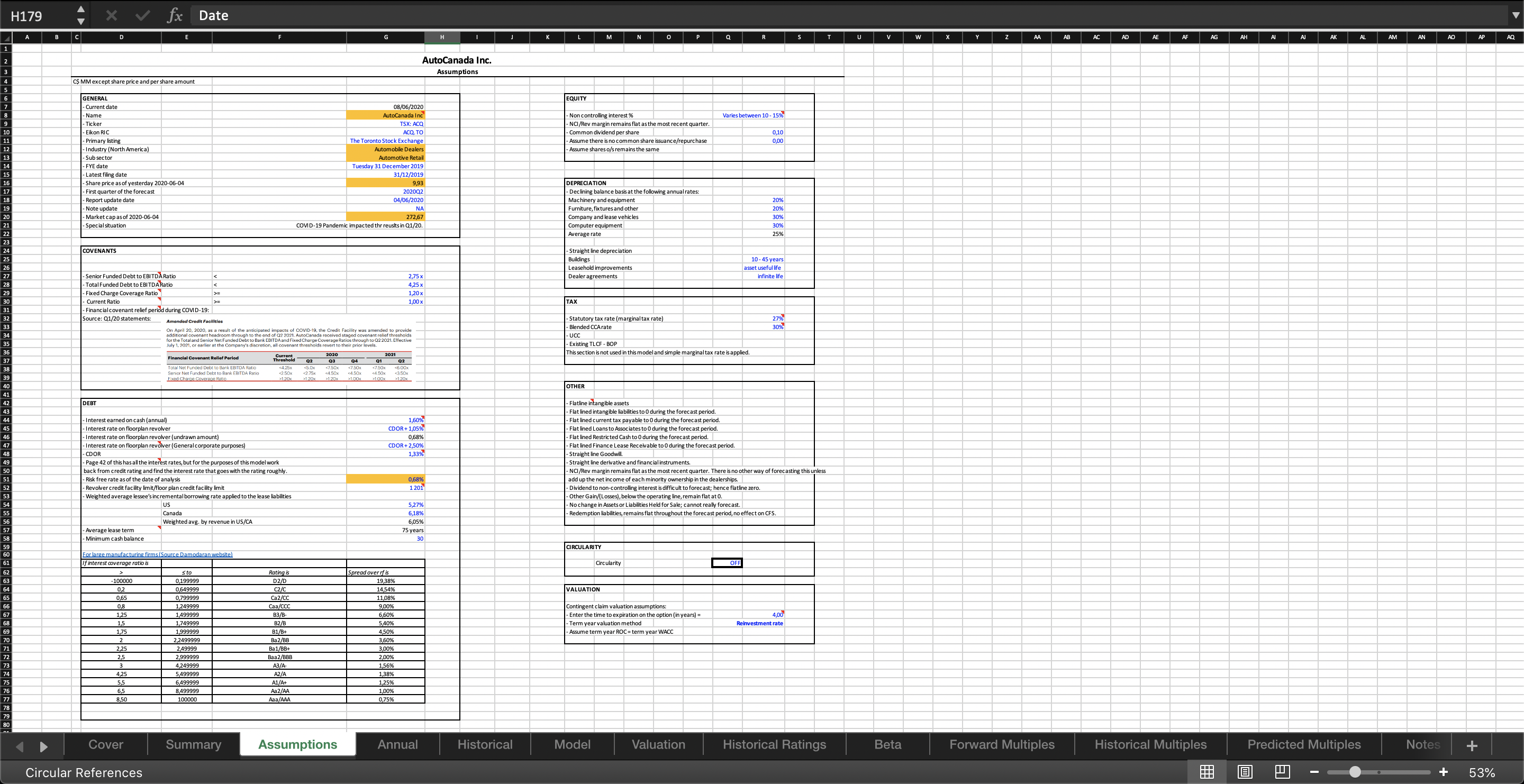
Task: Select column R header
Action: click(x=763, y=37)
